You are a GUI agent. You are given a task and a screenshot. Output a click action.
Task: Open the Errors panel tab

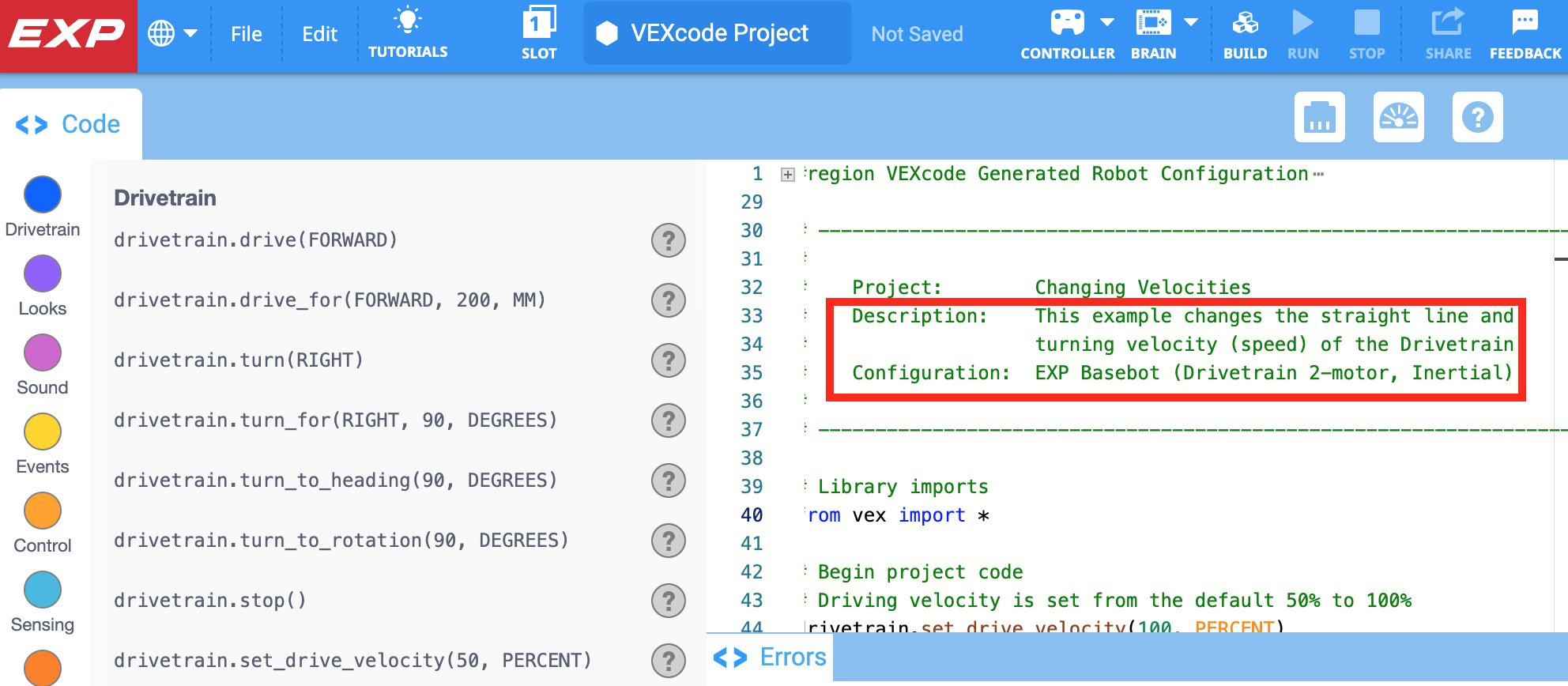(x=770, y=658)
